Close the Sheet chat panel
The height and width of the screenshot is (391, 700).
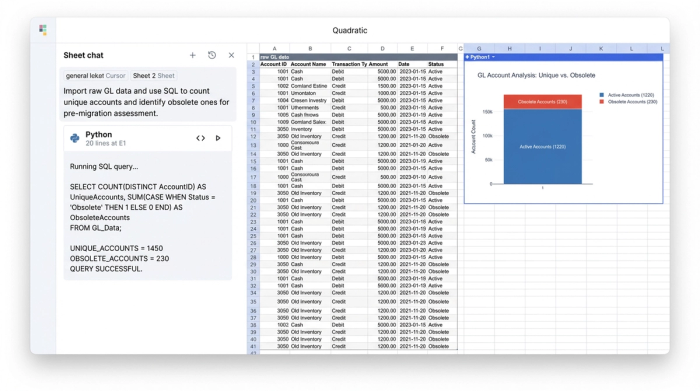pos(231,55)
